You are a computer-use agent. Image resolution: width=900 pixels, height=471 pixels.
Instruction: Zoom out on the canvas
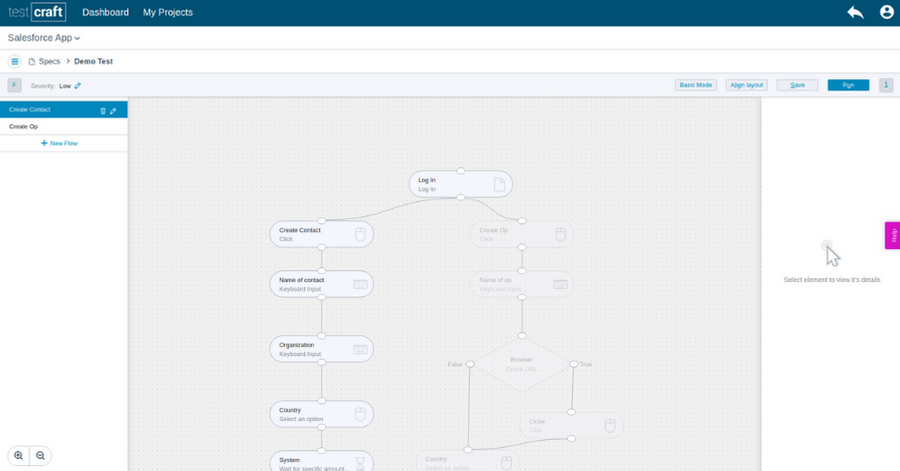point(40,456)
